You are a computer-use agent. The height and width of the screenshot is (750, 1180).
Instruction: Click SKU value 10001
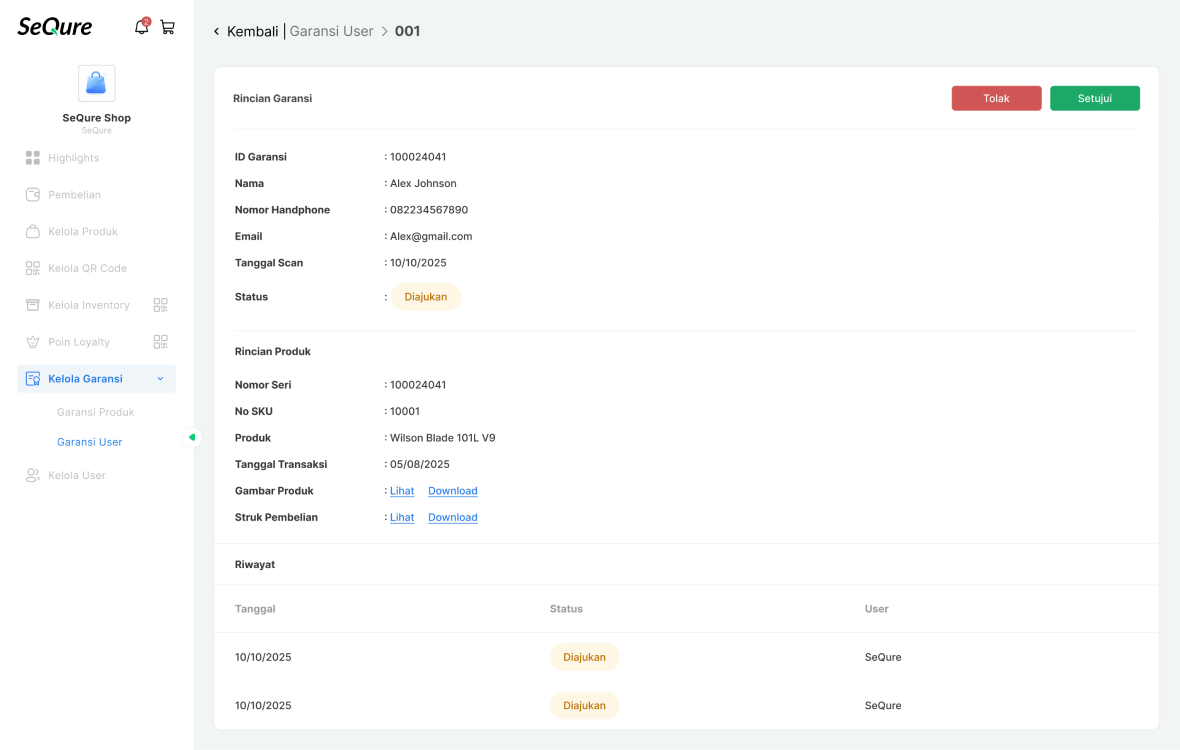click(x=405, y=411)
